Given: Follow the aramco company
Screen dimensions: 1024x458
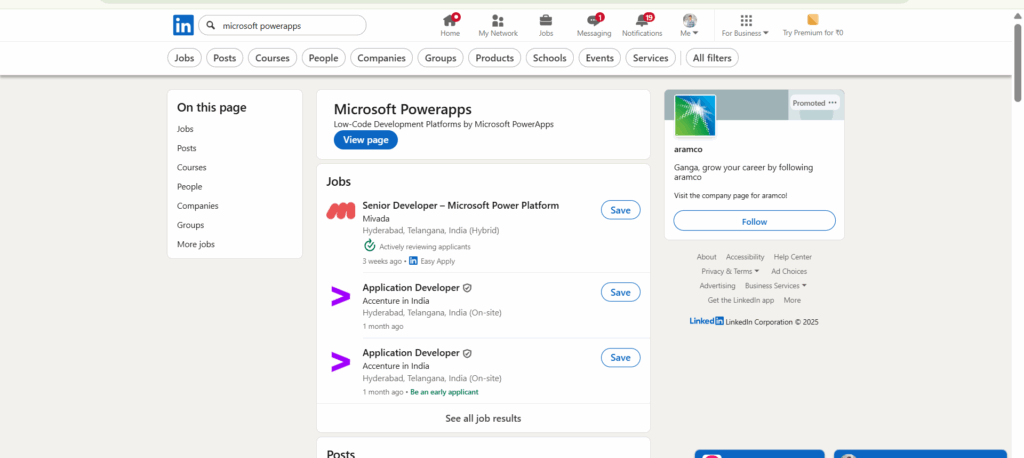Looking at the screenshot, I should click(754, 221).
